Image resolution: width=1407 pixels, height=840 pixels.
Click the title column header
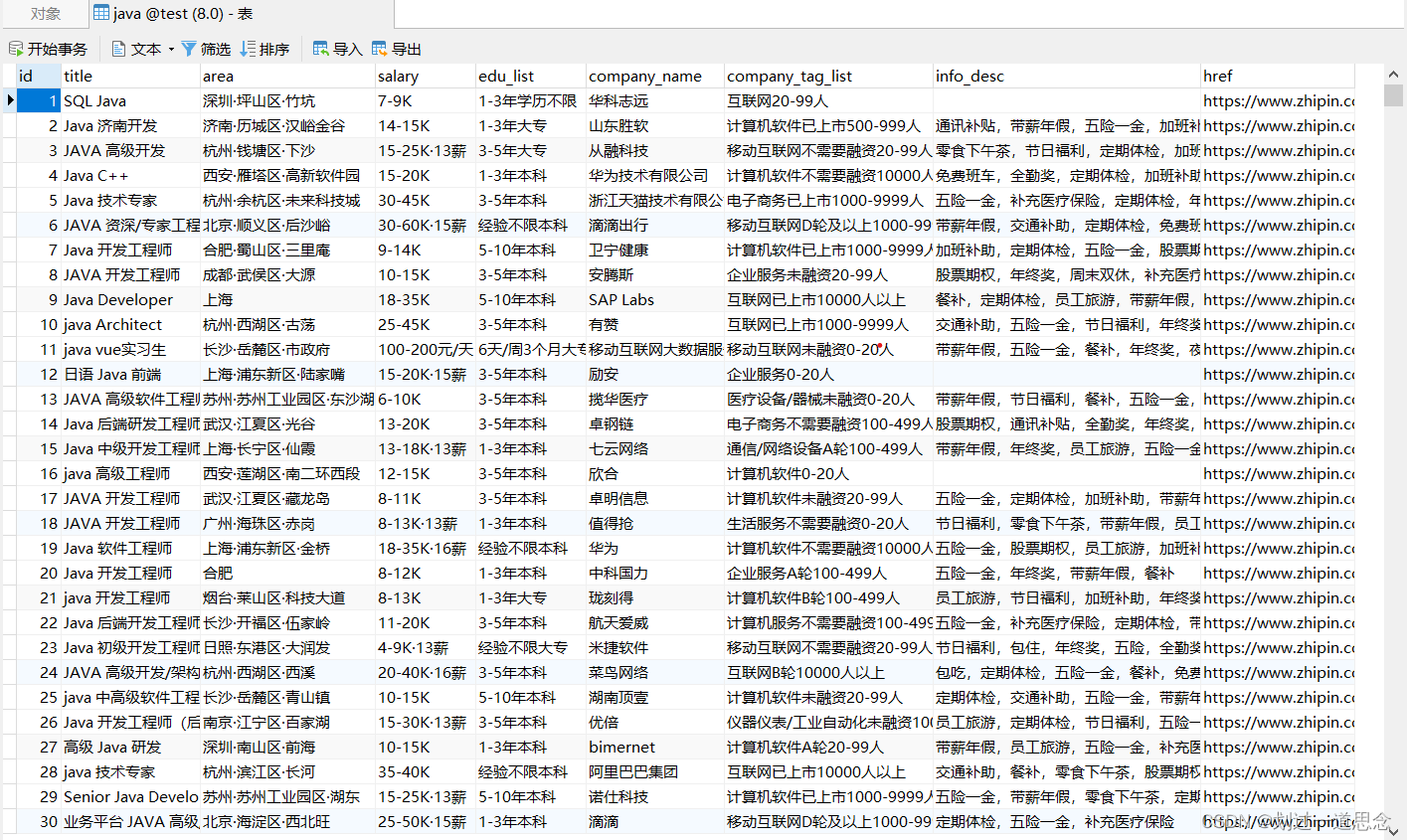pyautogui.click(x=131, y=76)
